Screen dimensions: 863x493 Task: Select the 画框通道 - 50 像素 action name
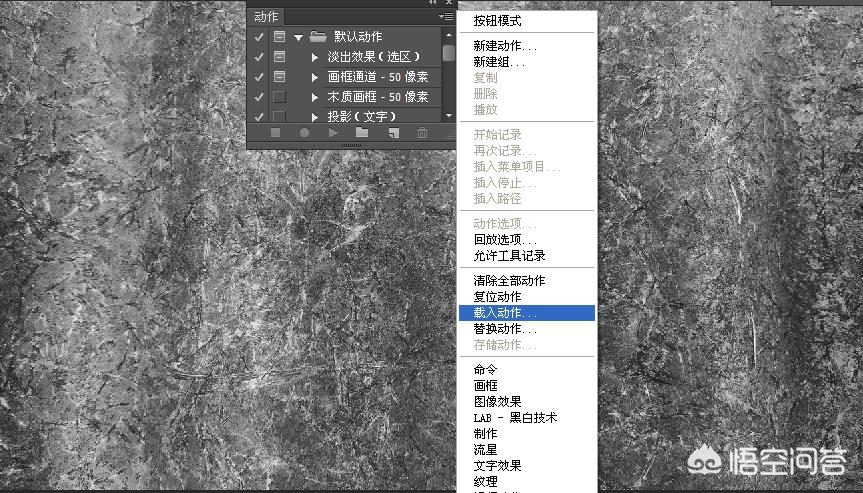[378, 77]
